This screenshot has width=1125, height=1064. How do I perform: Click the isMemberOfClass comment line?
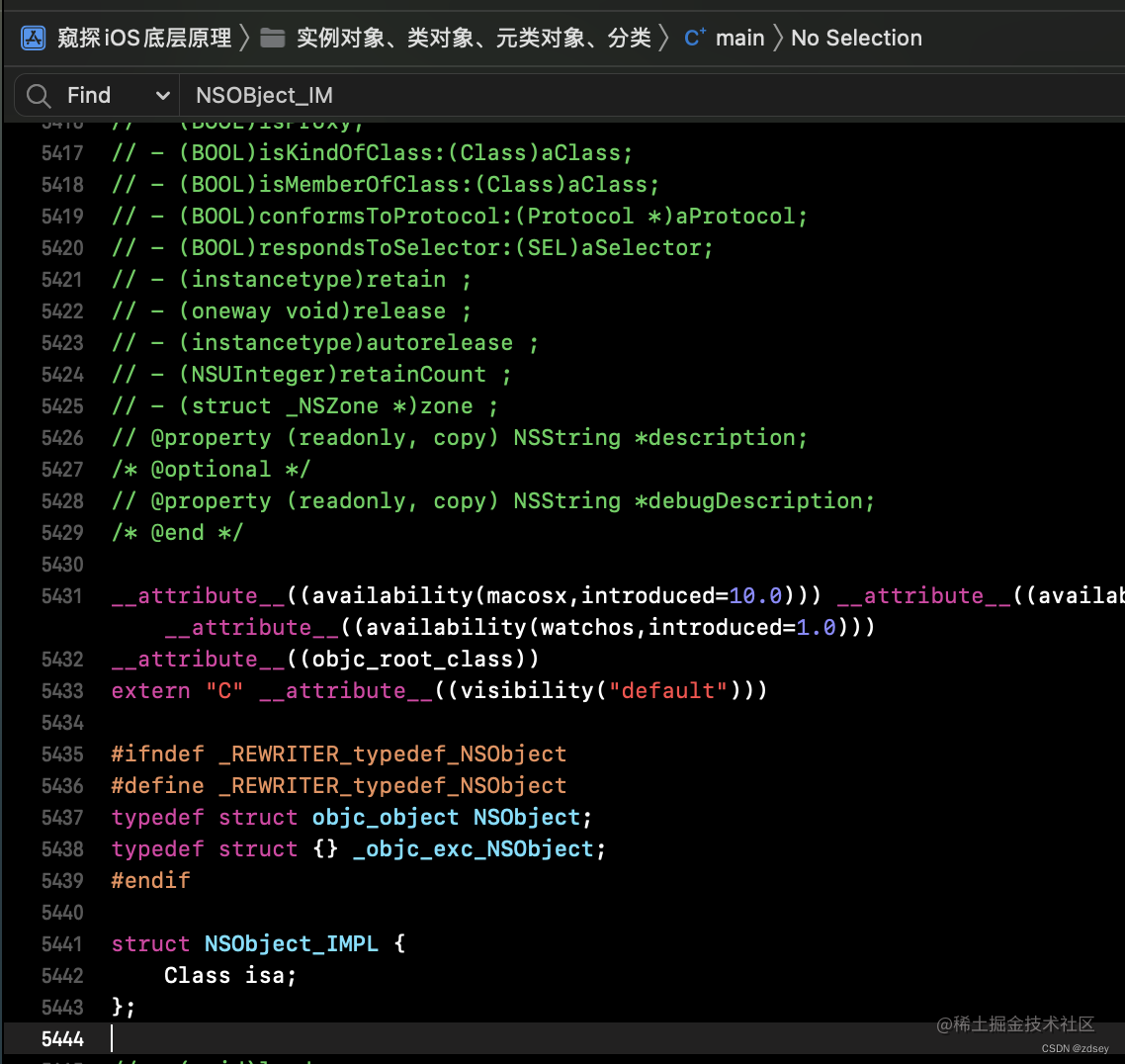click(x=386, y=185)
